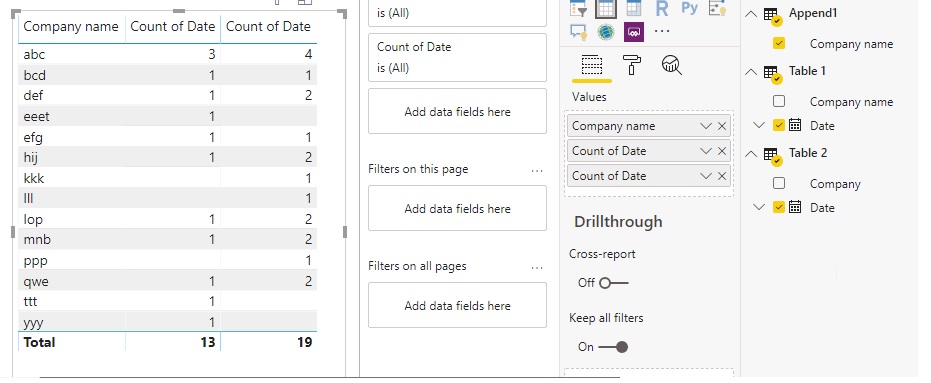Screen dimensions: 931x383
Task: Select the abc row cell
Action: click(34, 55)
